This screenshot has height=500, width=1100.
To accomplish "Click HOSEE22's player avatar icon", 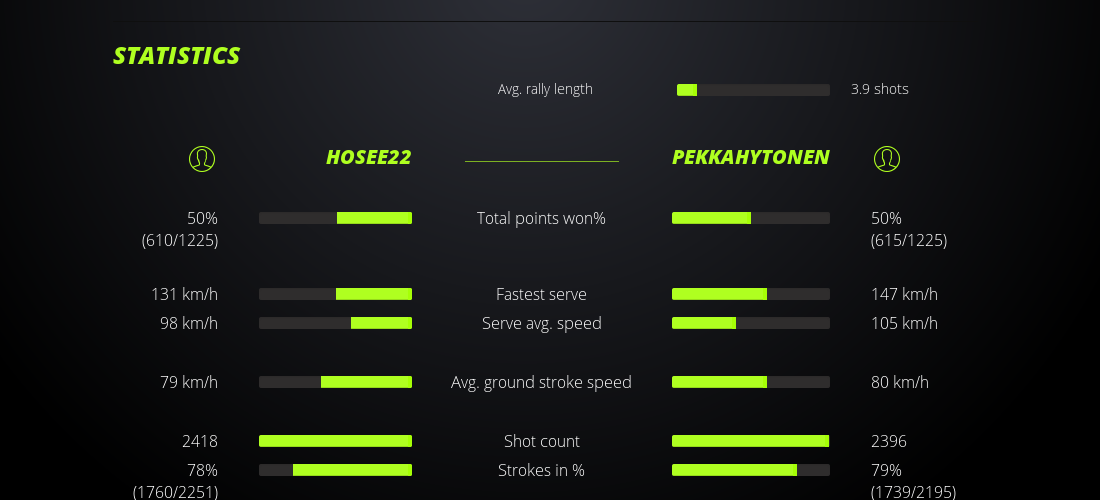I will pyautogui.click(x=202, y=158).
